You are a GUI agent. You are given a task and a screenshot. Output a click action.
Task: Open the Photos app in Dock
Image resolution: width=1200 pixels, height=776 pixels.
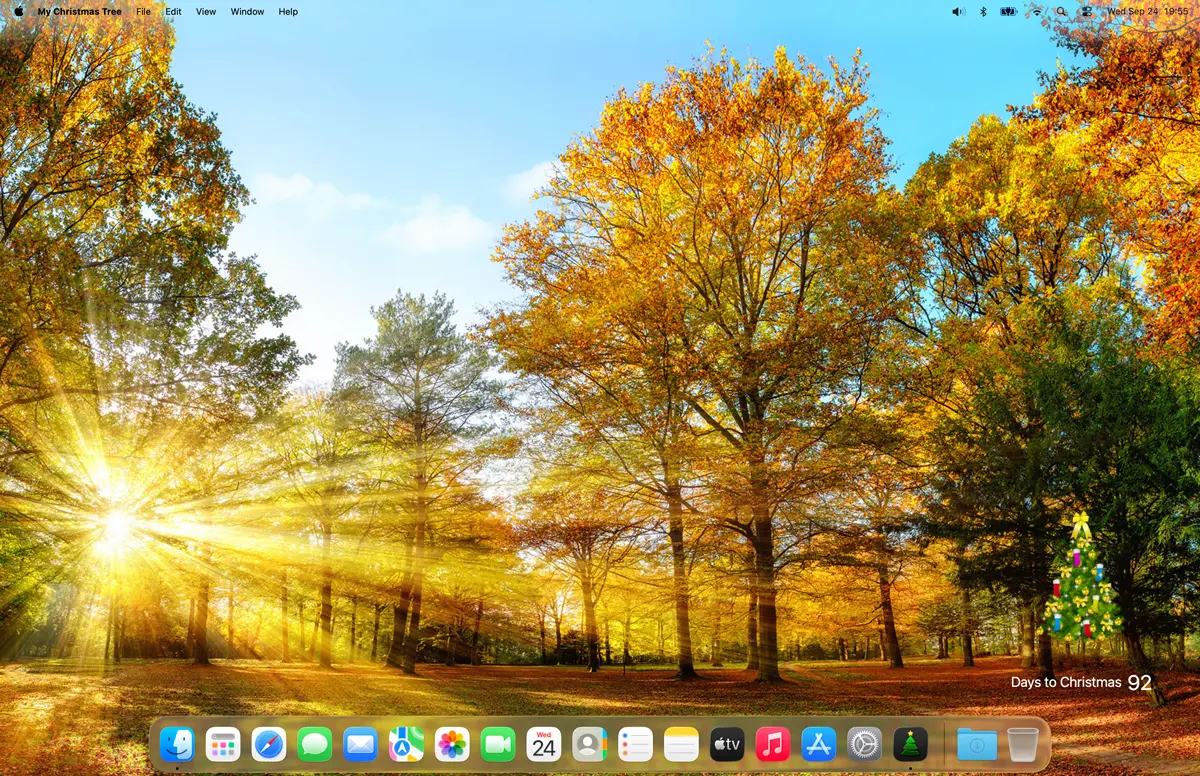pyautogui.click(x=452, y=744)
